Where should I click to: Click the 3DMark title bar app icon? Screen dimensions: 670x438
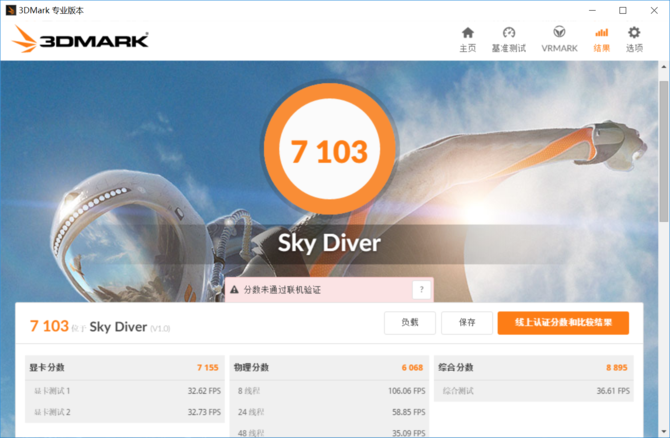point(10,10)
